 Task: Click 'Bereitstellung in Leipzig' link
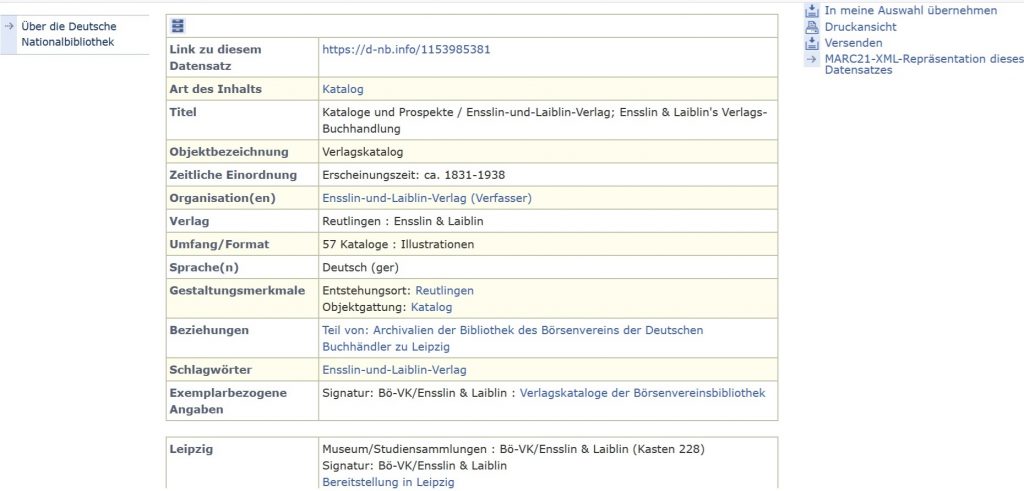(388, 482)
